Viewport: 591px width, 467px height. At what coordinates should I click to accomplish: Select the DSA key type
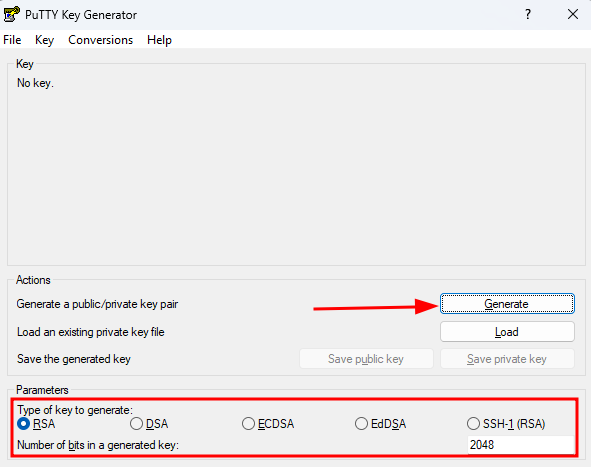click(149, 424)
